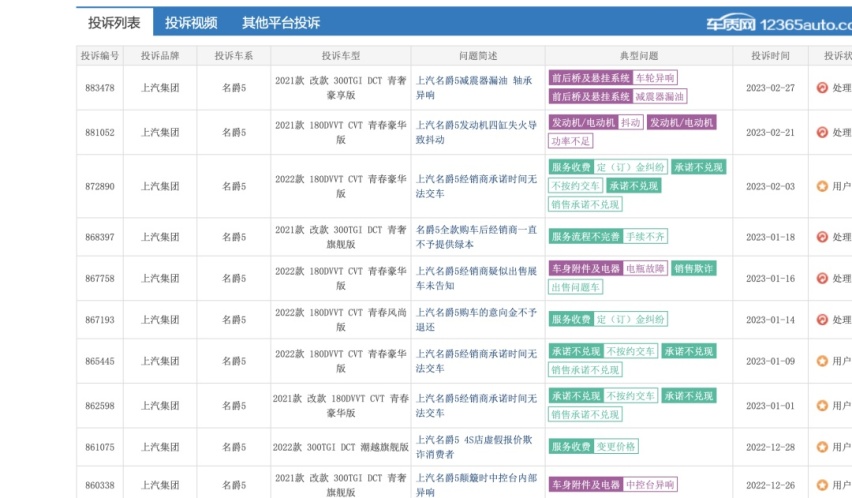Select the date 2023-01-18
852x498 pixels.
pyautogui.click(x=770, y=237)
